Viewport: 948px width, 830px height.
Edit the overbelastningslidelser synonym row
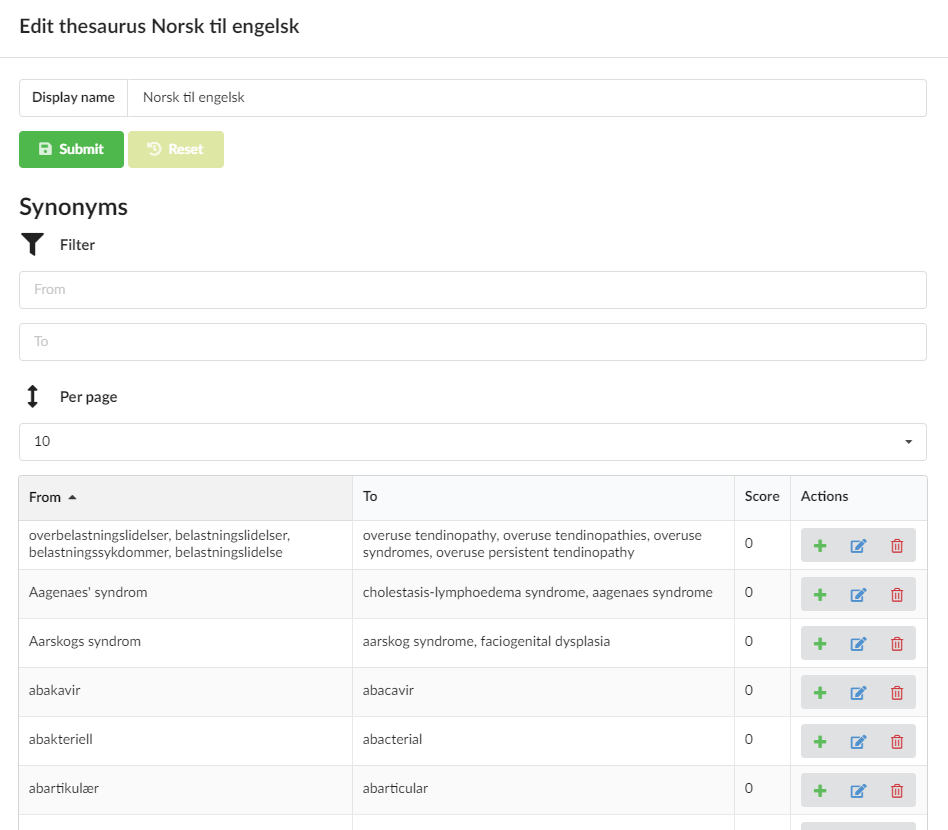[859, 546]
